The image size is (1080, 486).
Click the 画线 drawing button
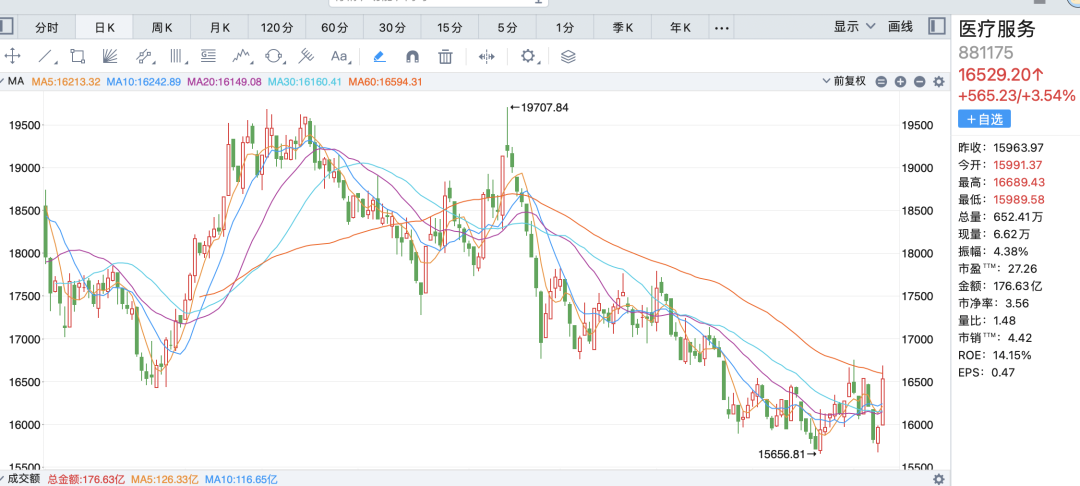tap(900, 27)
